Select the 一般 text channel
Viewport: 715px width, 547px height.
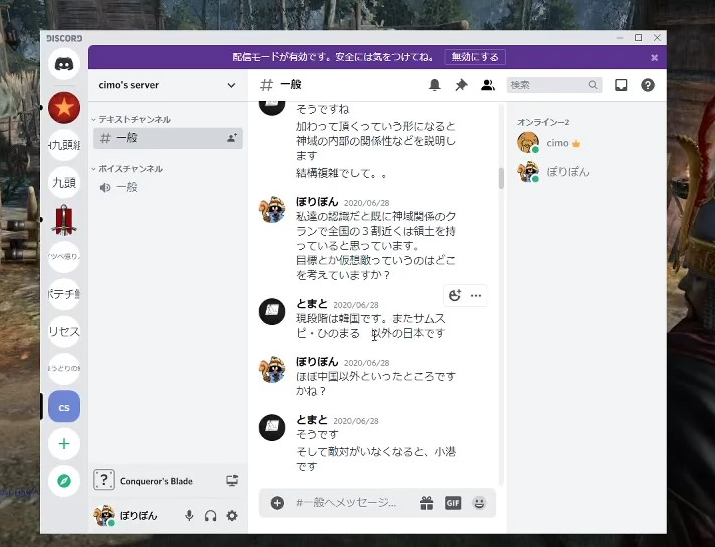(168, 138)
